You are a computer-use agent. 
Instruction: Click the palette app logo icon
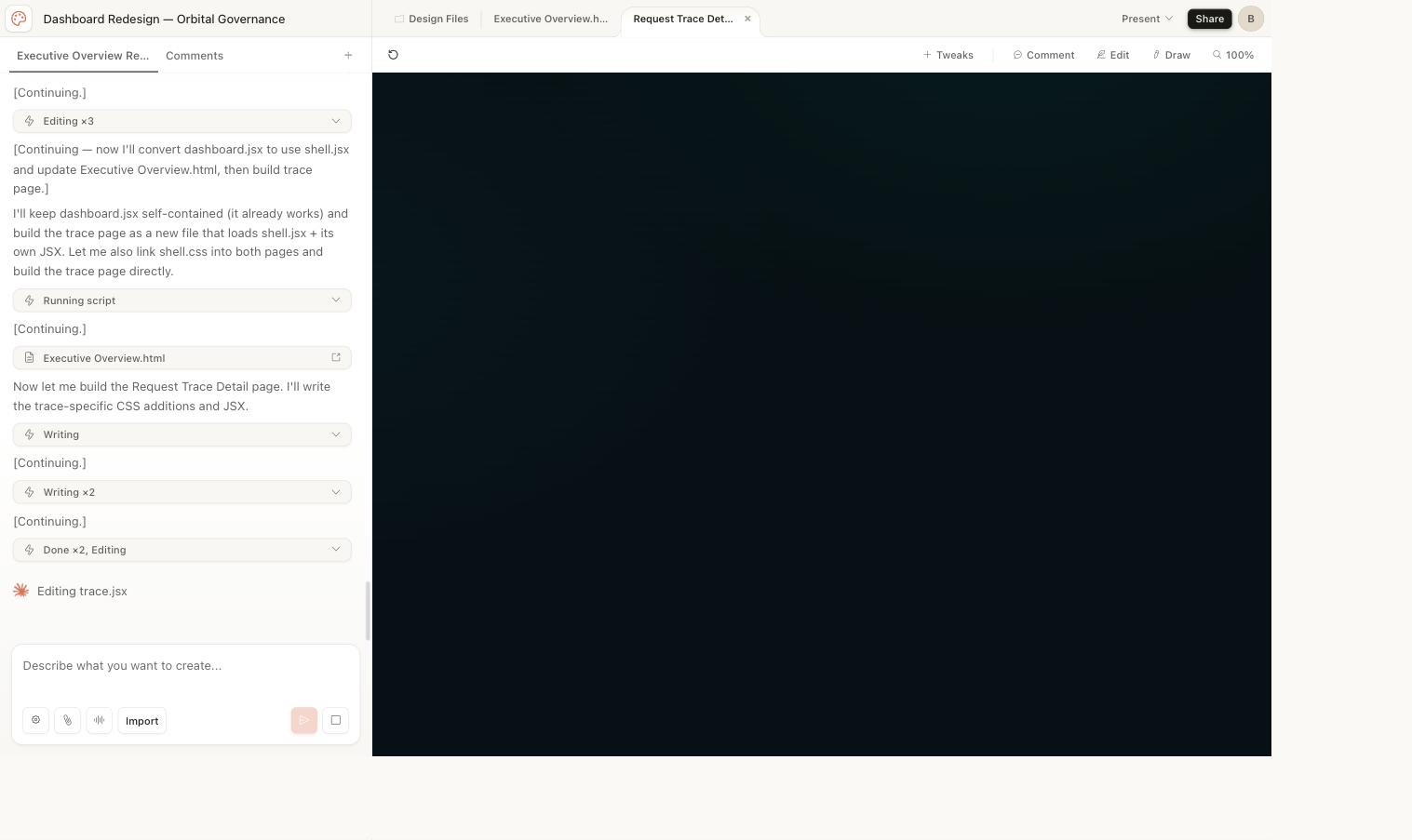tap(19, 19)
